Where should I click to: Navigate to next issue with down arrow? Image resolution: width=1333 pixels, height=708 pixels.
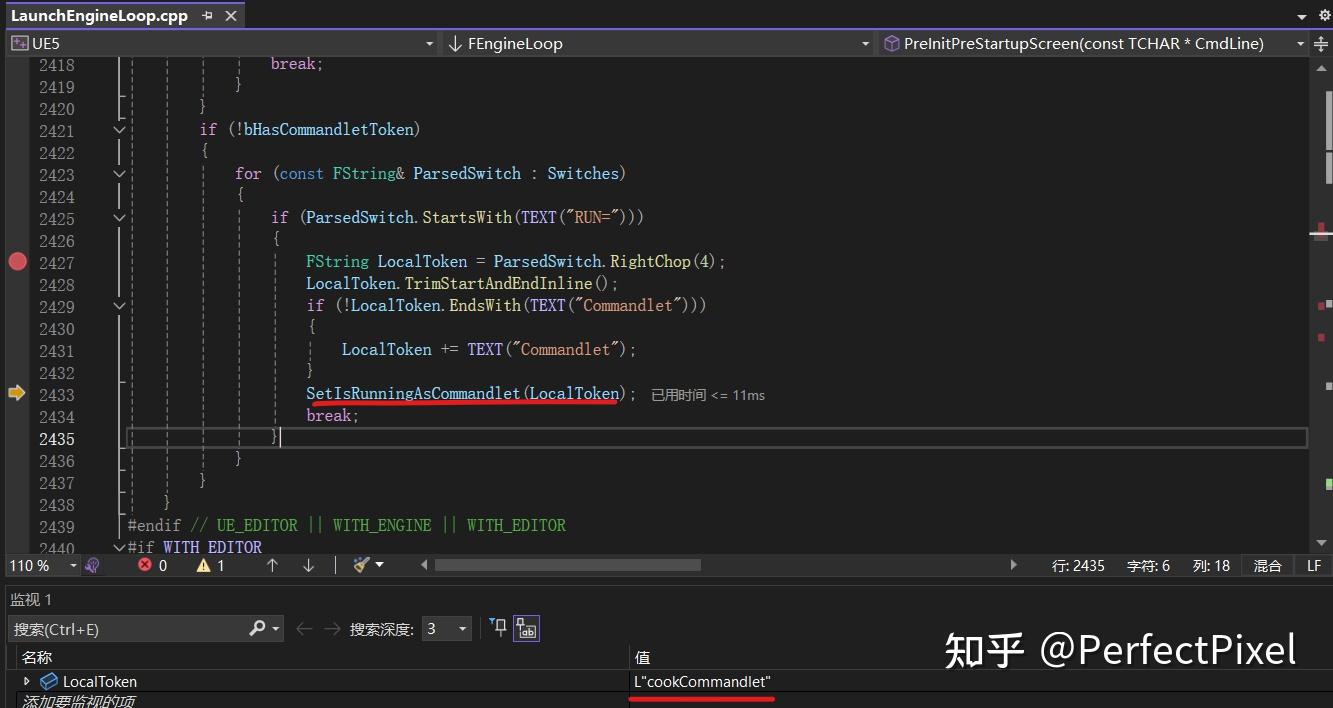(x=308, y=565)
